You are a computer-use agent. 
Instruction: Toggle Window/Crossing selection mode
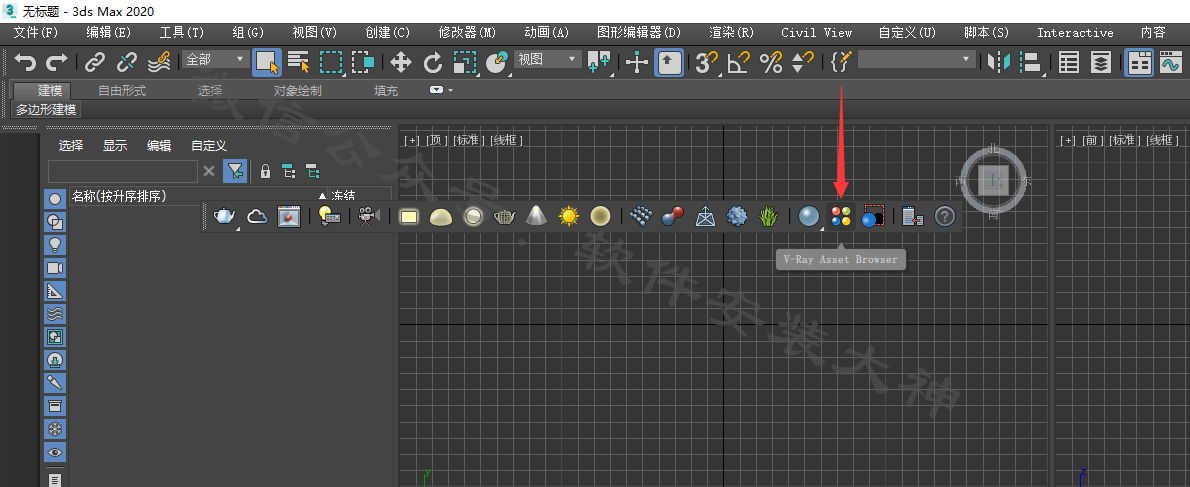coord(364,62)
